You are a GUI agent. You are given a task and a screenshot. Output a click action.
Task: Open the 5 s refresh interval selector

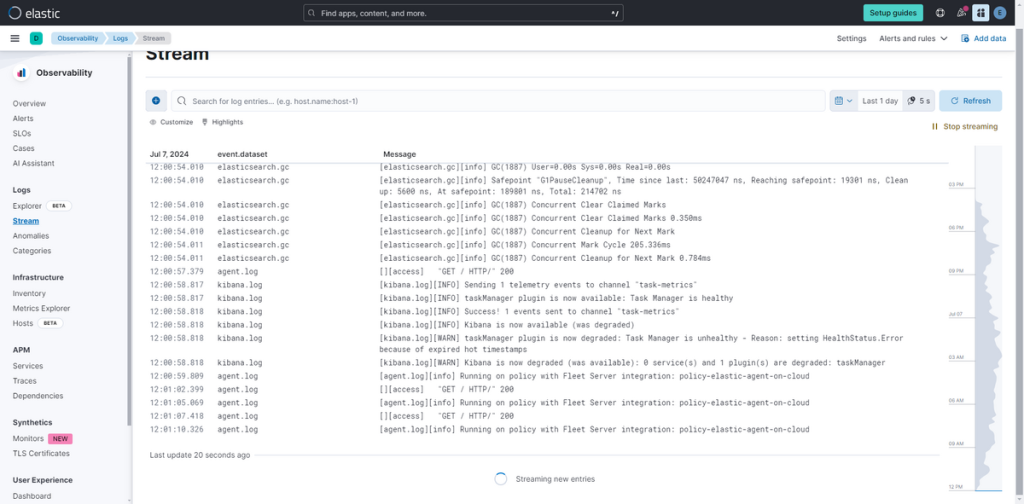pyautogui.click(x=918, y=101)
